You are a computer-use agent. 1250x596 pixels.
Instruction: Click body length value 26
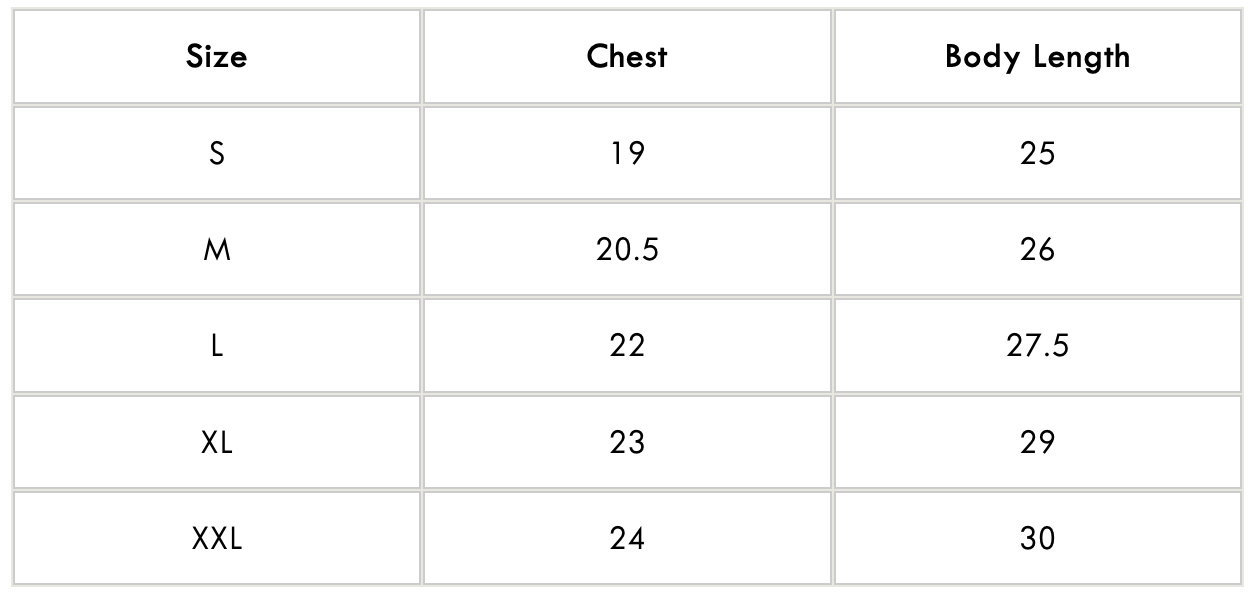(1037, 249)
